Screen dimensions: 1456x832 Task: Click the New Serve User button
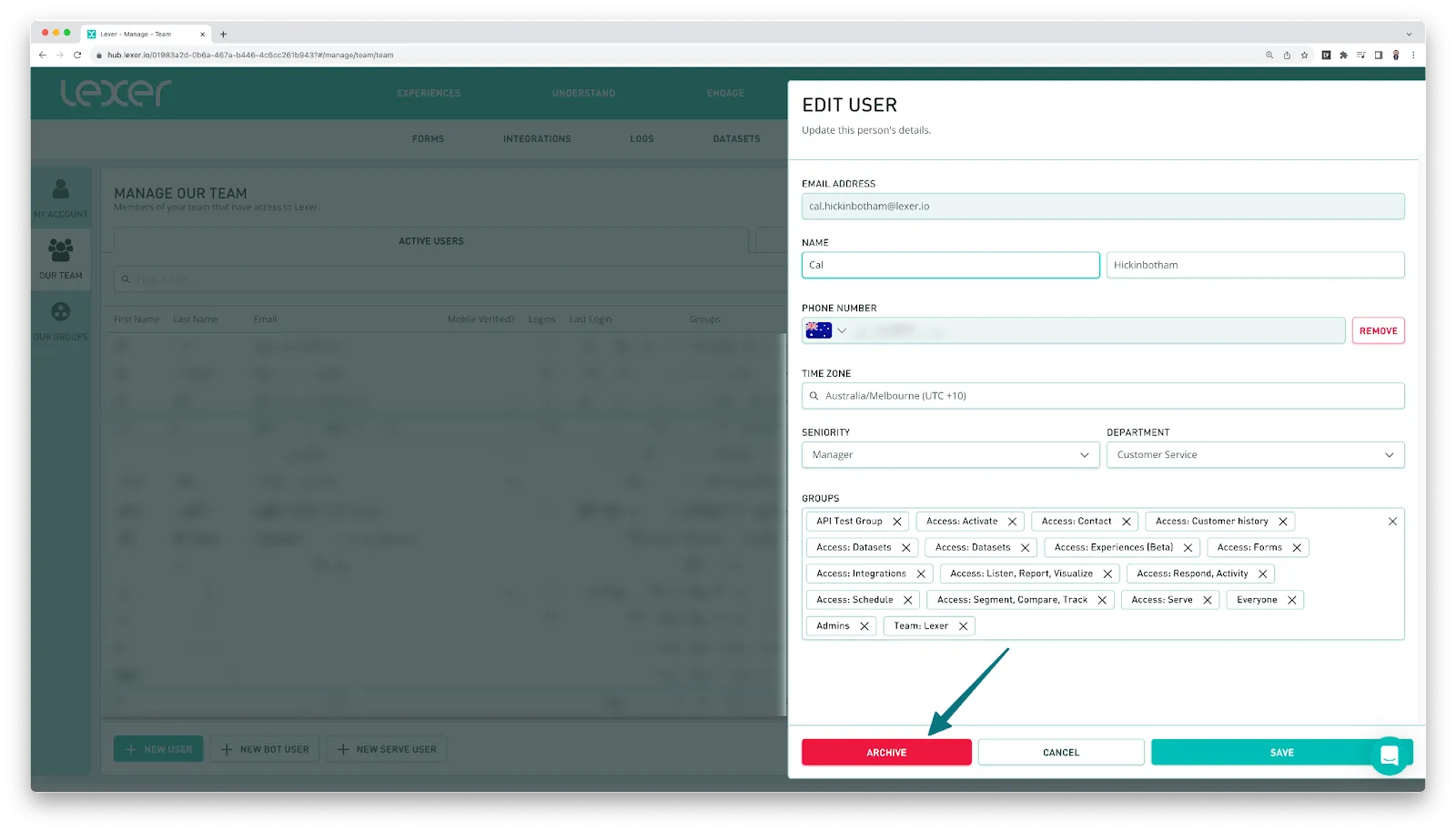[x=387, y=749]
